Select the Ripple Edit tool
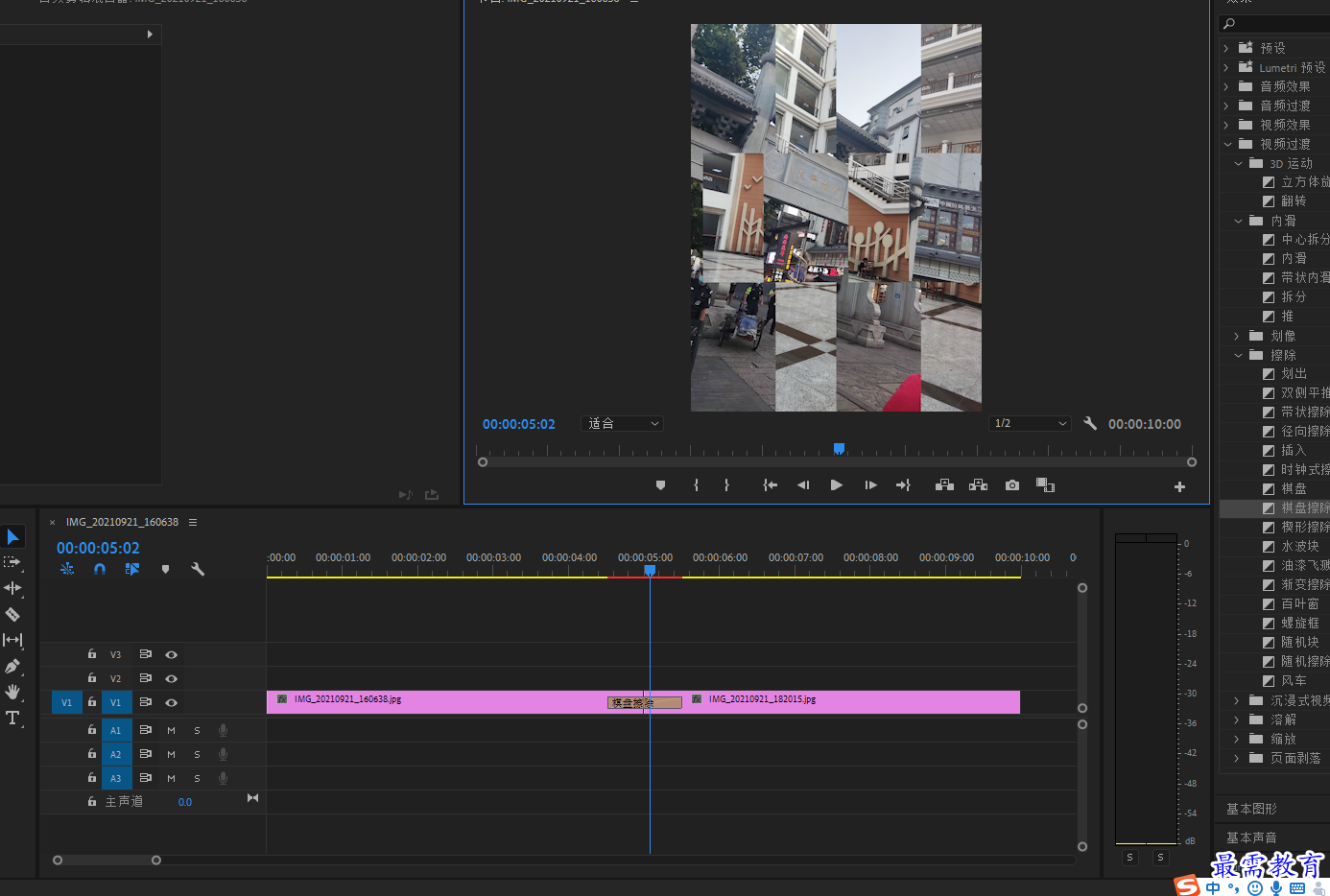Viewport: 1330px width, 896px height. 12,588
